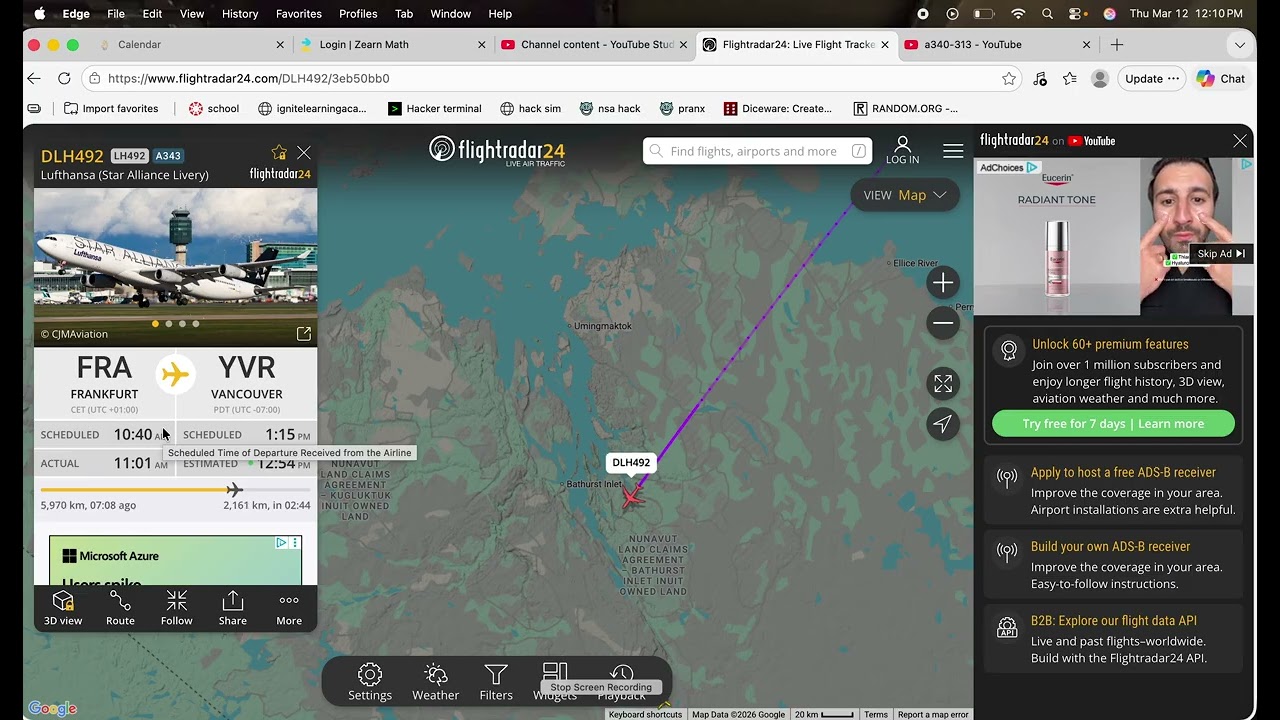Open the Filters panel
Image resolution: width=1280 pixels, height=720 pixels.
coord(496,683)
